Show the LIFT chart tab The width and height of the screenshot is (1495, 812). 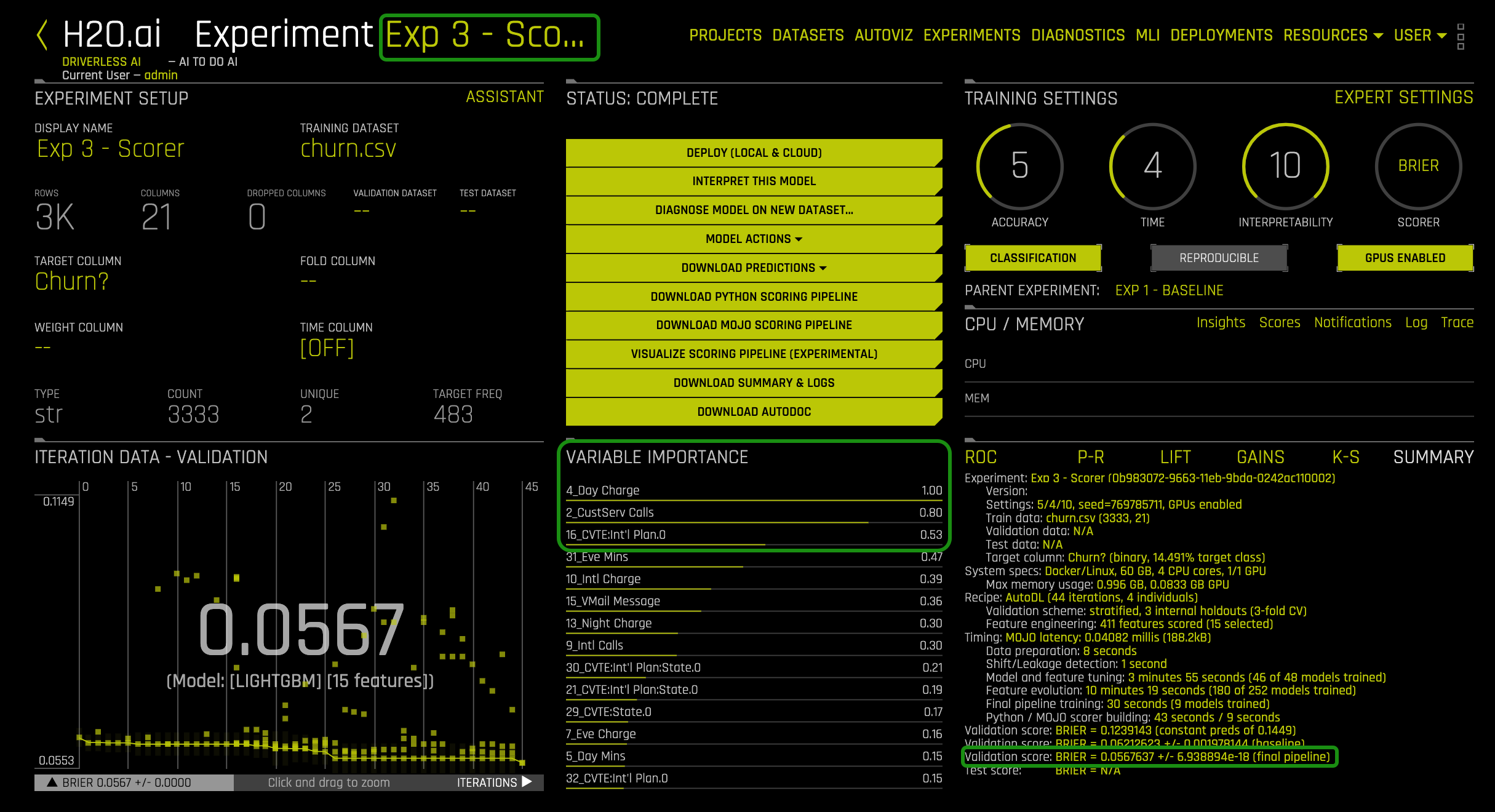1175,457
